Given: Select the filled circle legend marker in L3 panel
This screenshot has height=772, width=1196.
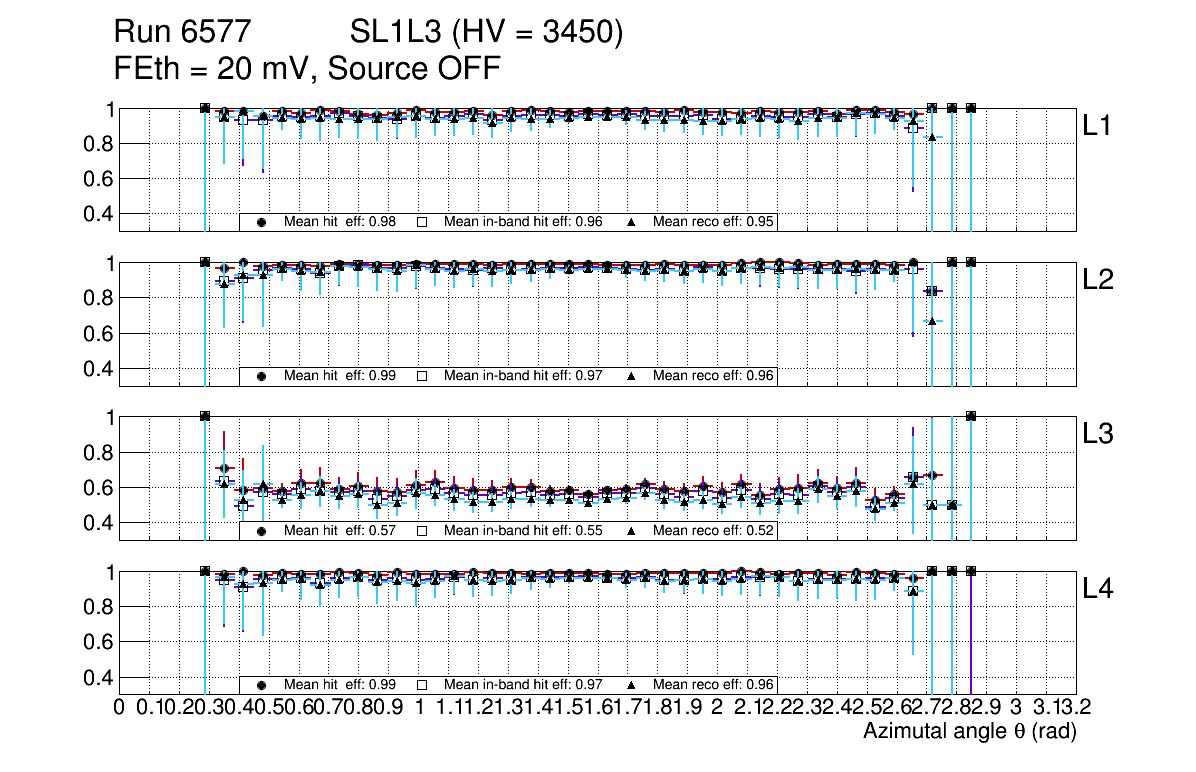Looking at the screenshot, I should click(261, 531).
